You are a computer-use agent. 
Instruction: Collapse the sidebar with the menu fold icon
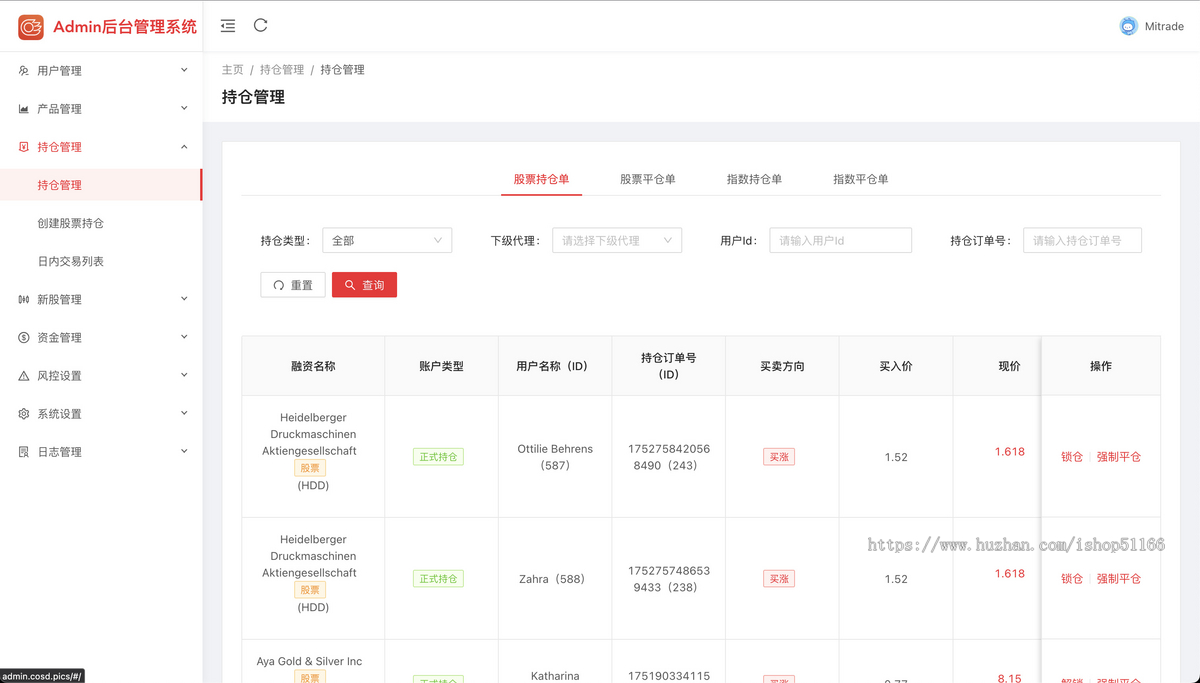point(228,26)
